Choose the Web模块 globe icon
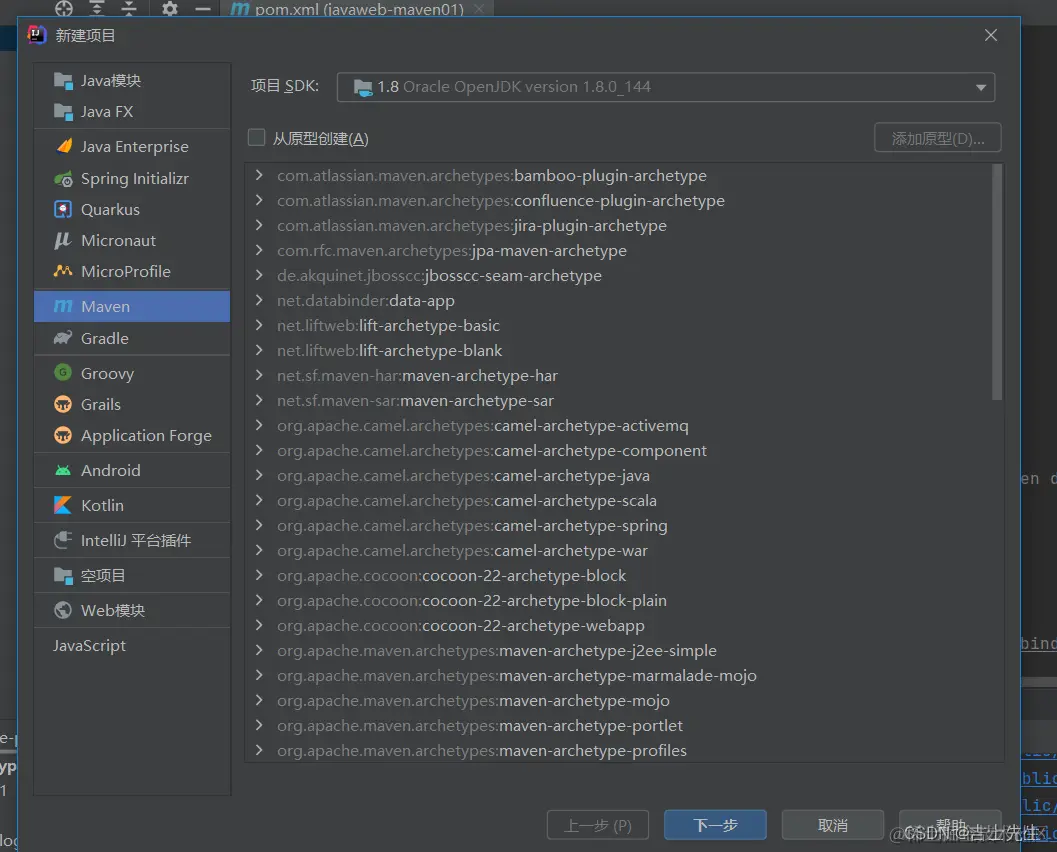The image size is (1057, 852). click(x=63, y=611)
